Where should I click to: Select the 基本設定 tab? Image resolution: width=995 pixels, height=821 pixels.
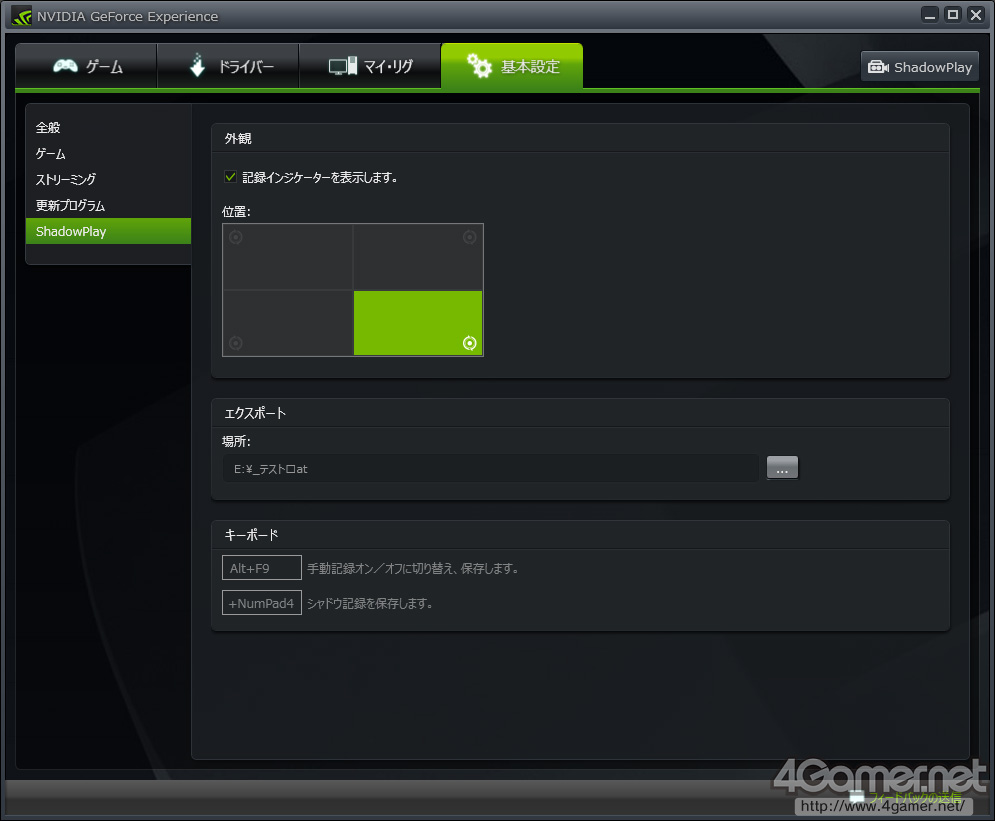(512, 66)
